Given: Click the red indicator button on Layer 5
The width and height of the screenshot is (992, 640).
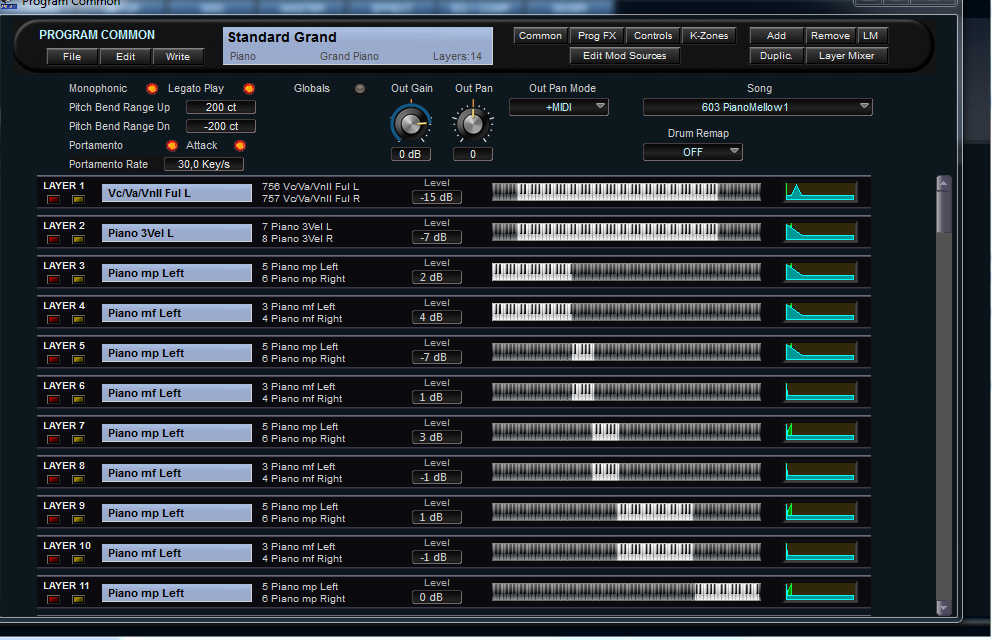Looking at the screenshot, I should tap(53, 360).
